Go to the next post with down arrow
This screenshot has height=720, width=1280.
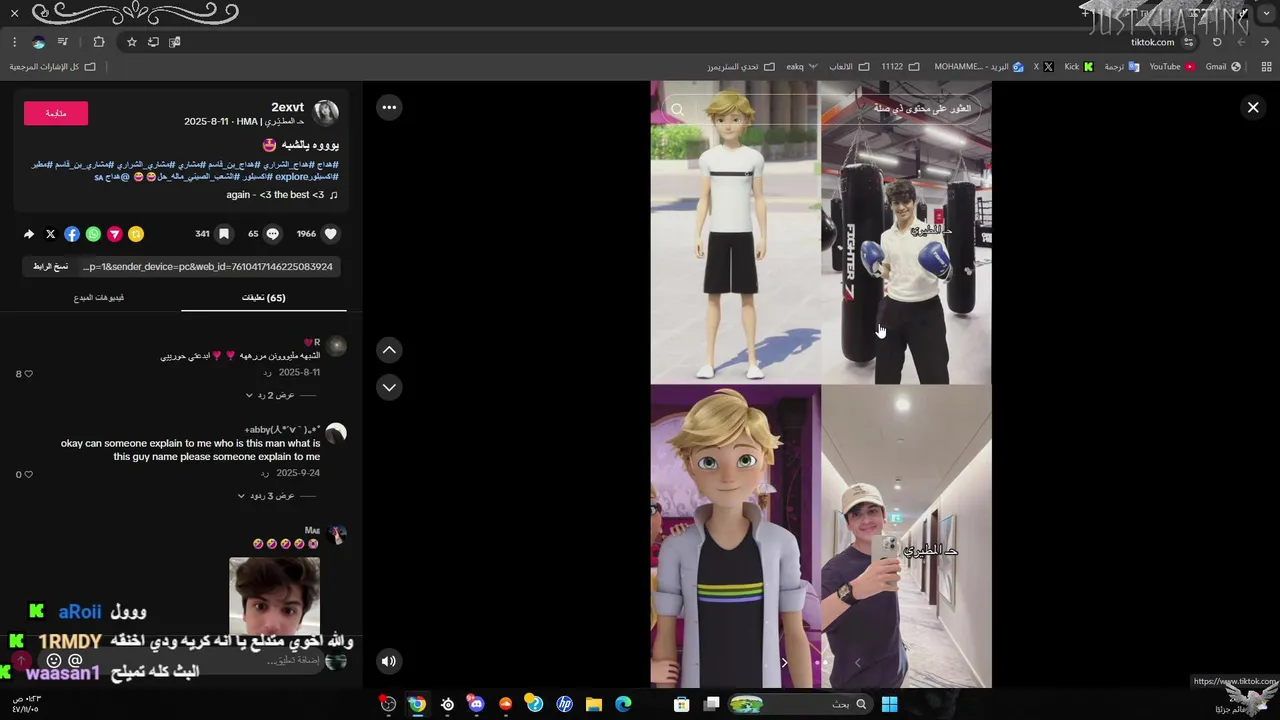pyautogui.click(x=389, y=387)
